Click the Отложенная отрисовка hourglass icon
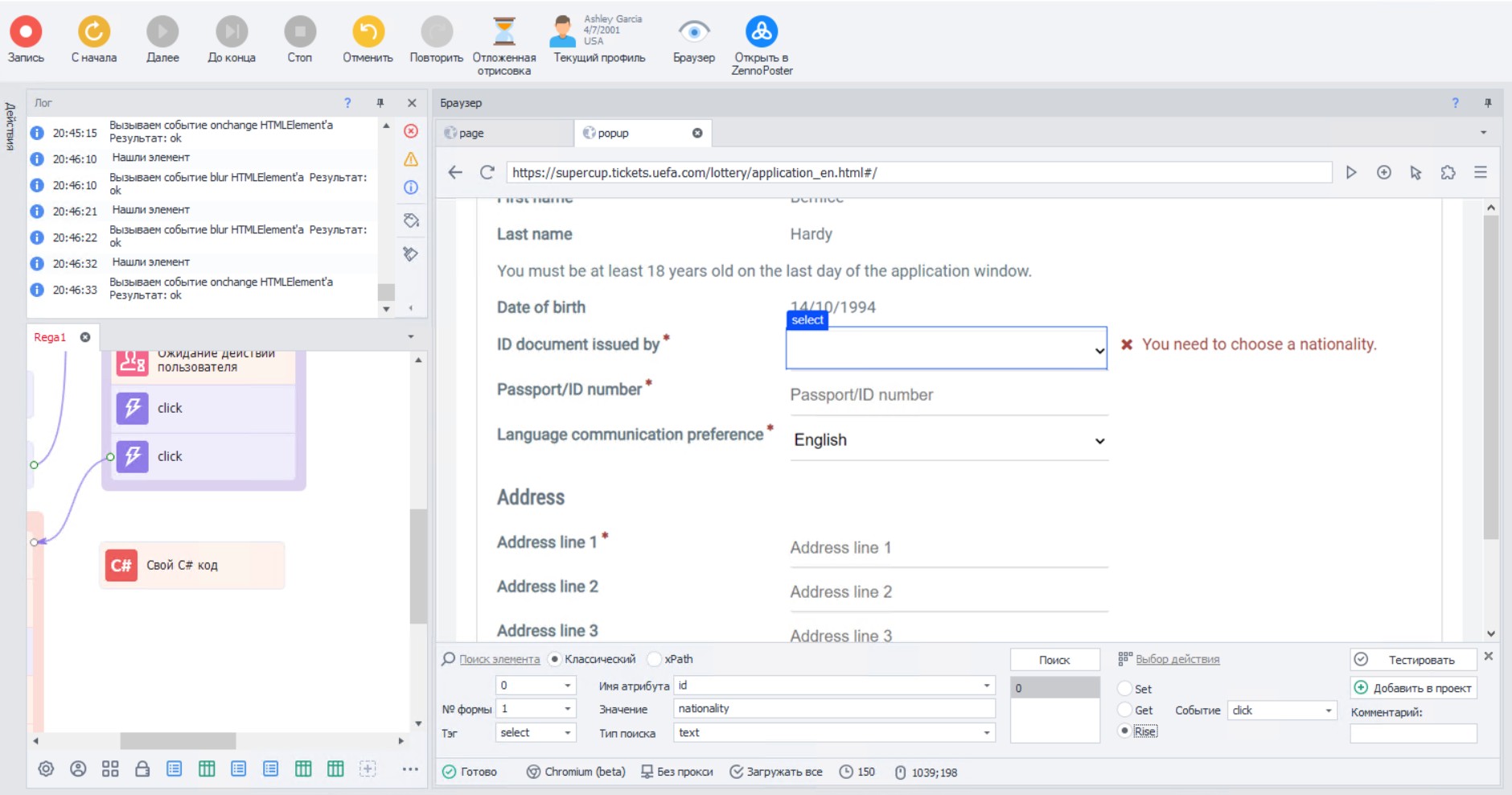 (x=504, y=32)
